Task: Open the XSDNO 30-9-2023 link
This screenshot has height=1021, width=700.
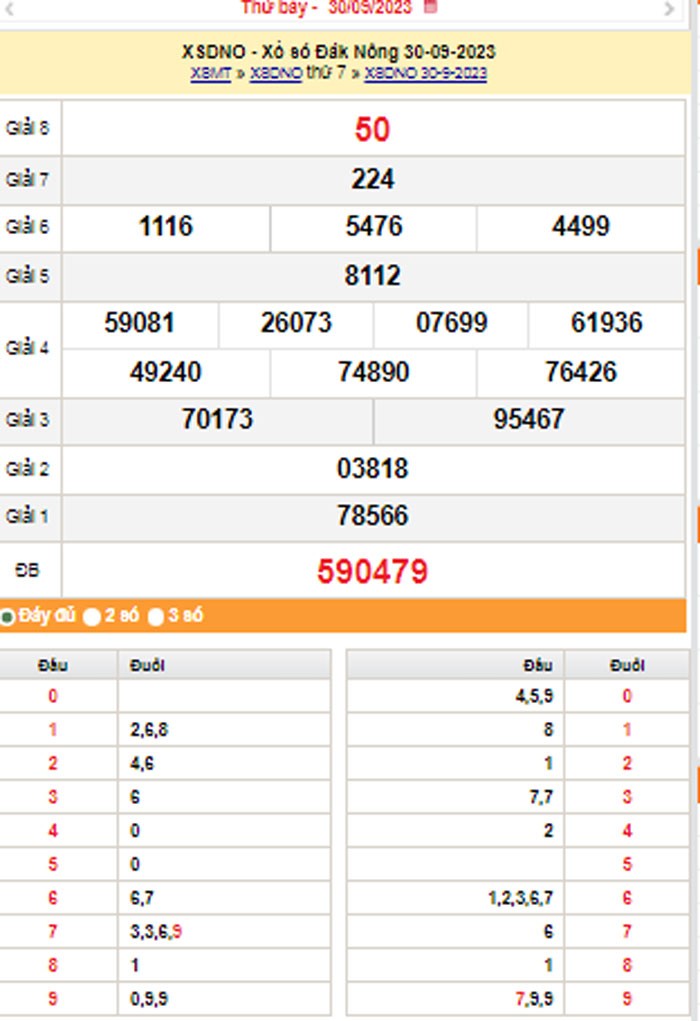Action: point(425,74)
